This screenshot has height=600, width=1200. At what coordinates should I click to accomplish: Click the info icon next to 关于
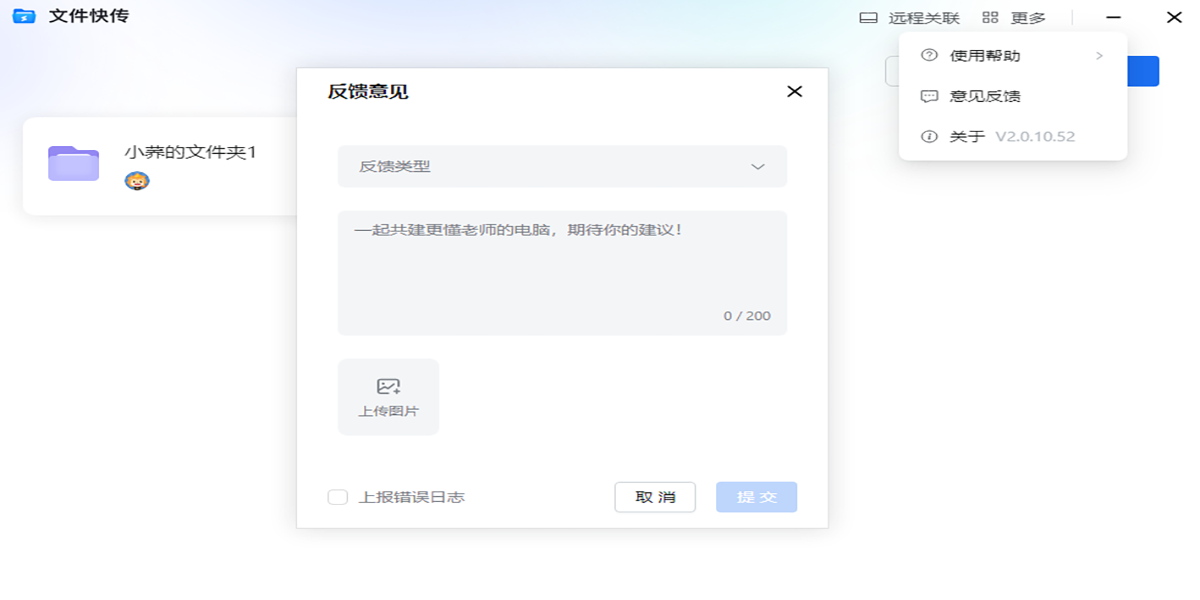tap(928, 137)
